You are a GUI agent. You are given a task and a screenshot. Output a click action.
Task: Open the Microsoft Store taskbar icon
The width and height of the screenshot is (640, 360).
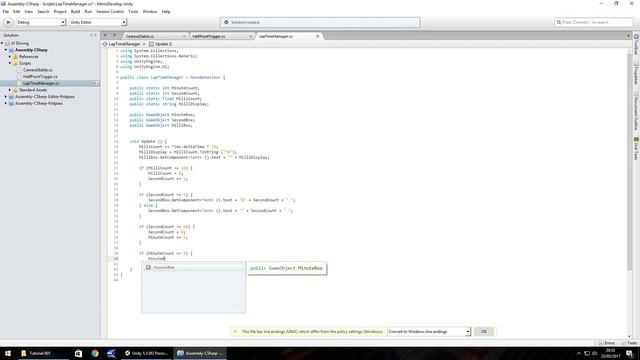(x=78, y=353)
